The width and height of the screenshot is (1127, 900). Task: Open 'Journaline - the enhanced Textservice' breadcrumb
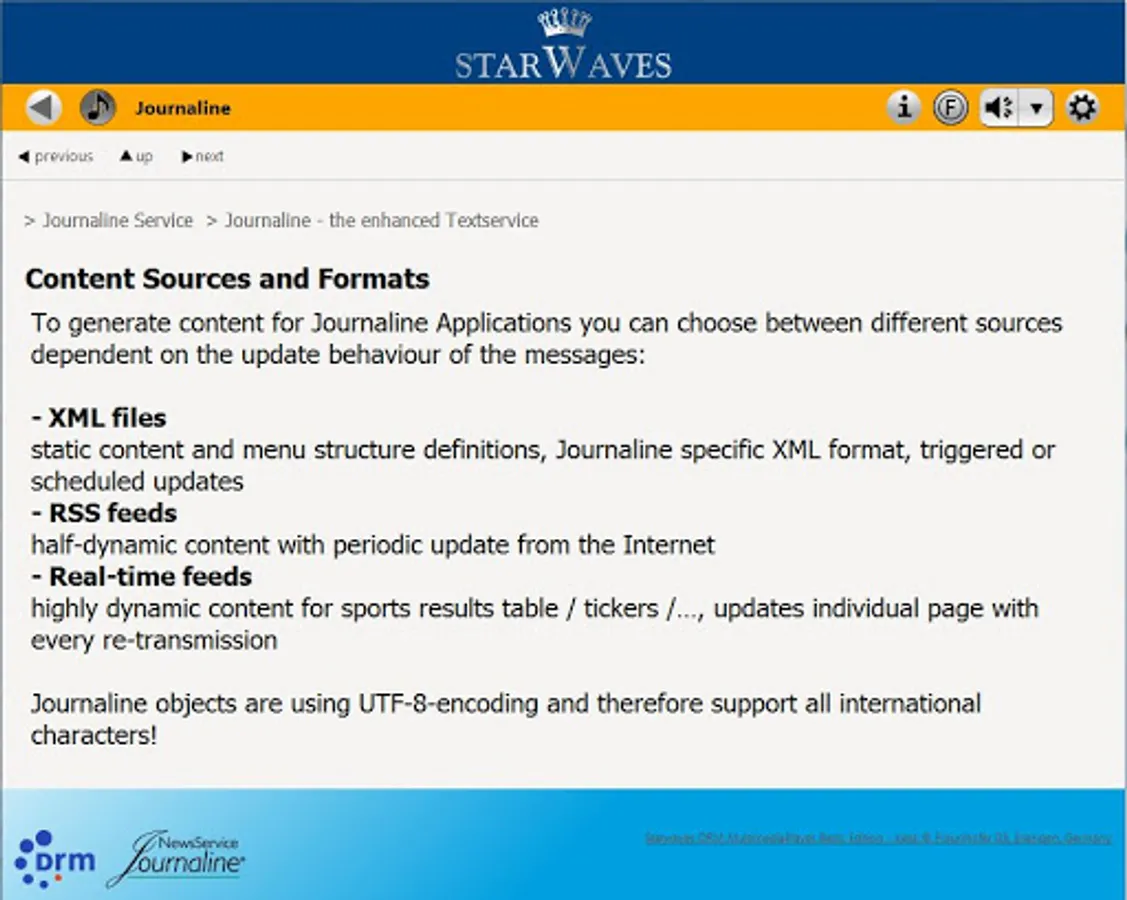click(x=382, y=220)
